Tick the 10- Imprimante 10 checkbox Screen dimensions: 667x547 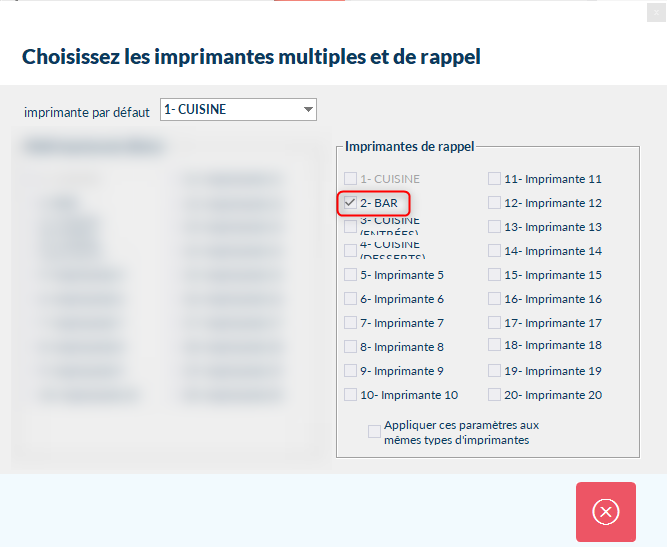pos(350,395)
